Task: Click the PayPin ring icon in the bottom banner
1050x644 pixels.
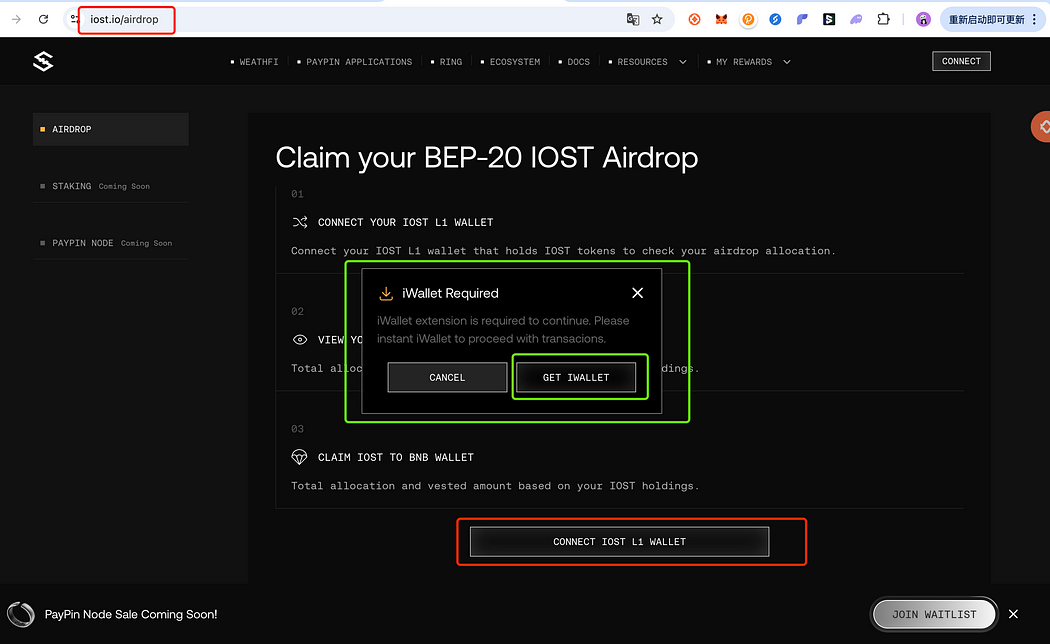Action: (21, 614)
